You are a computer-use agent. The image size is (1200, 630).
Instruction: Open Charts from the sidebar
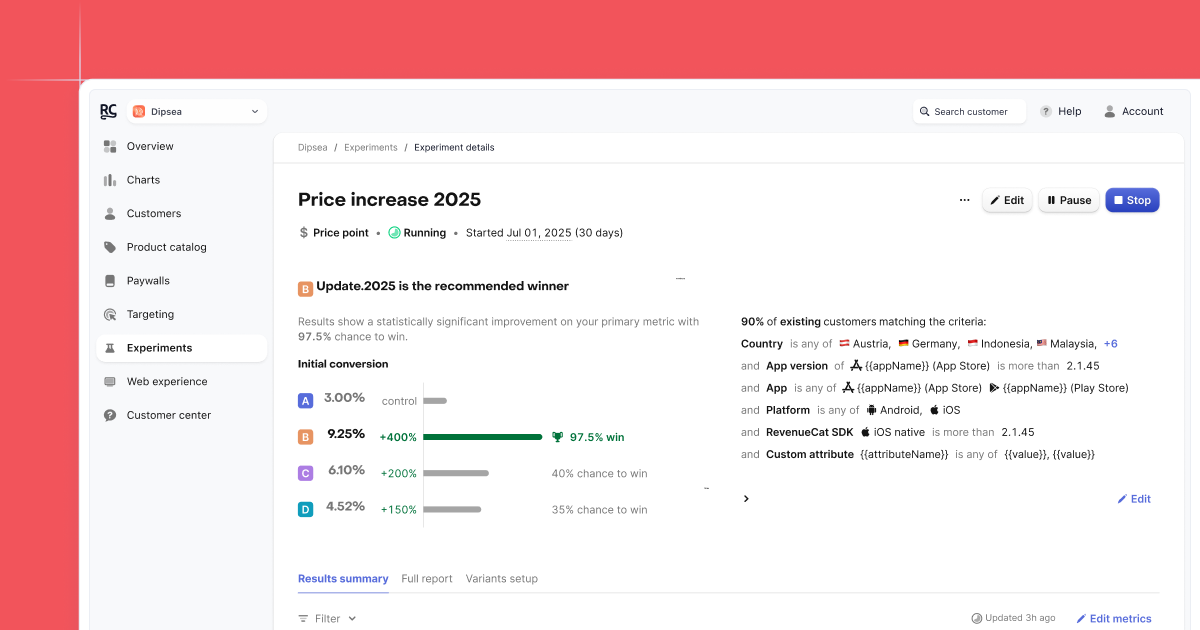[x=143, y=180]
